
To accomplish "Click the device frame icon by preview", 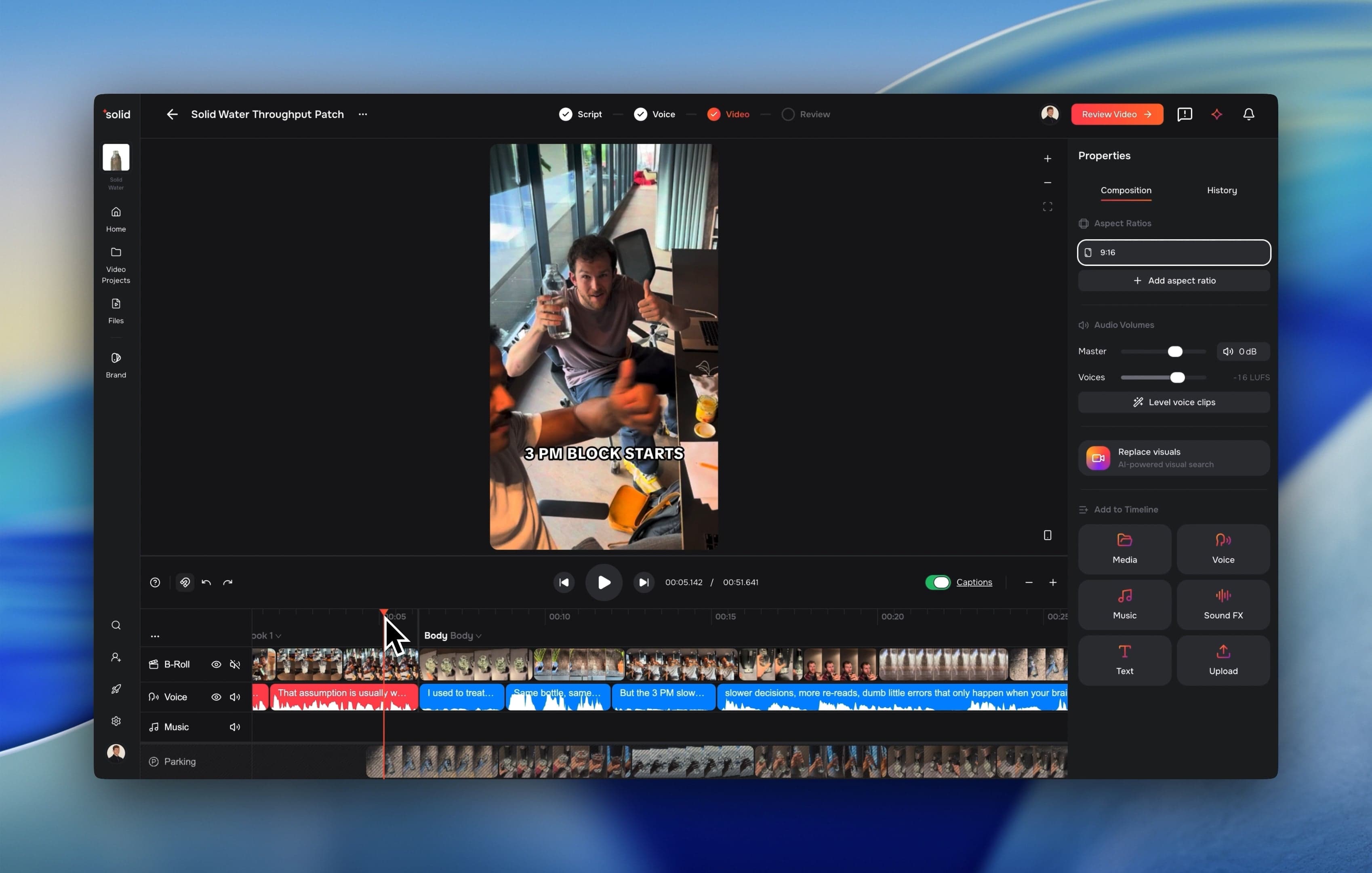I will pos(1047,535).
